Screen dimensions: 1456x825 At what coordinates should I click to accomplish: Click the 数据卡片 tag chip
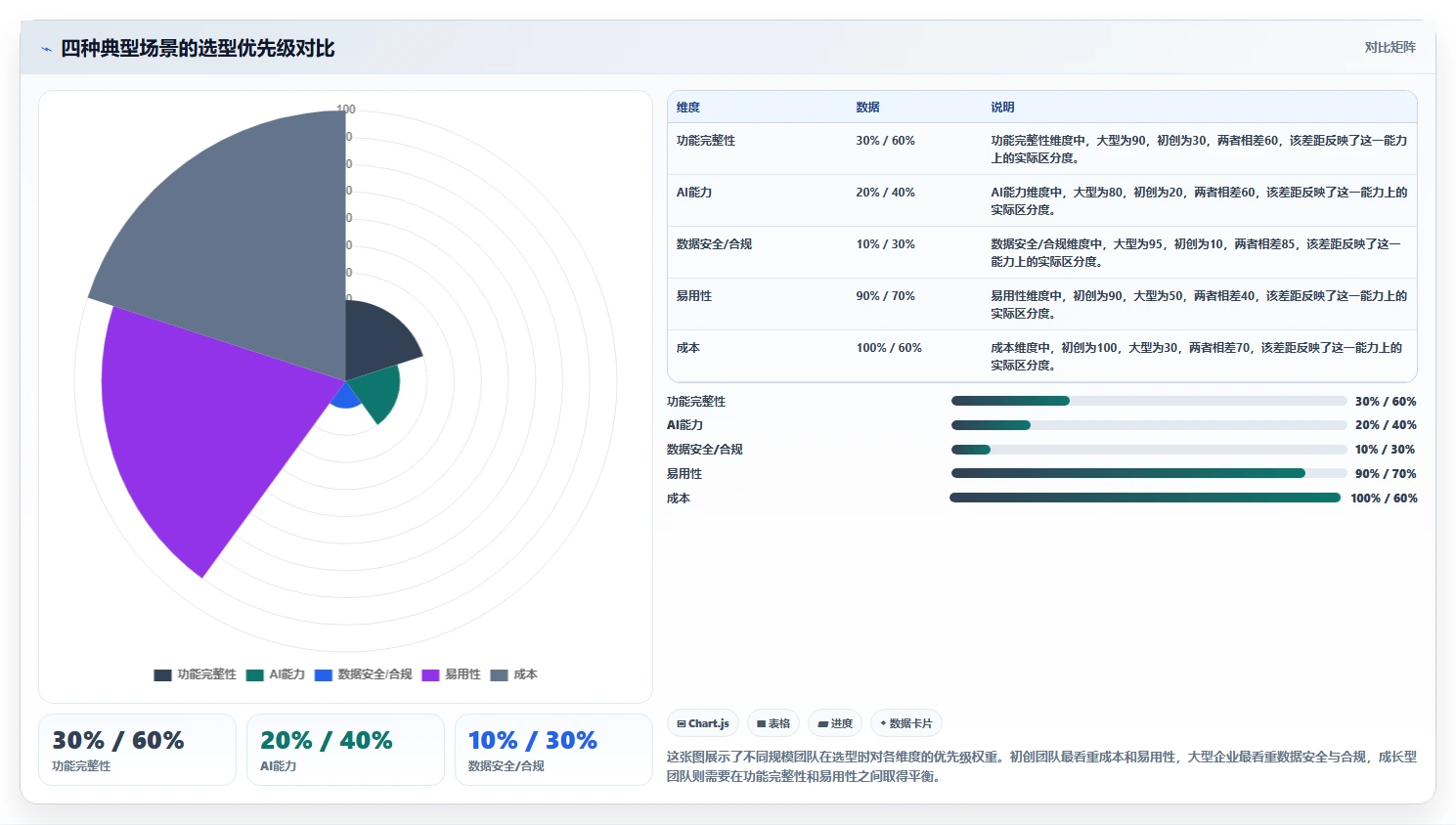(906, 723)
